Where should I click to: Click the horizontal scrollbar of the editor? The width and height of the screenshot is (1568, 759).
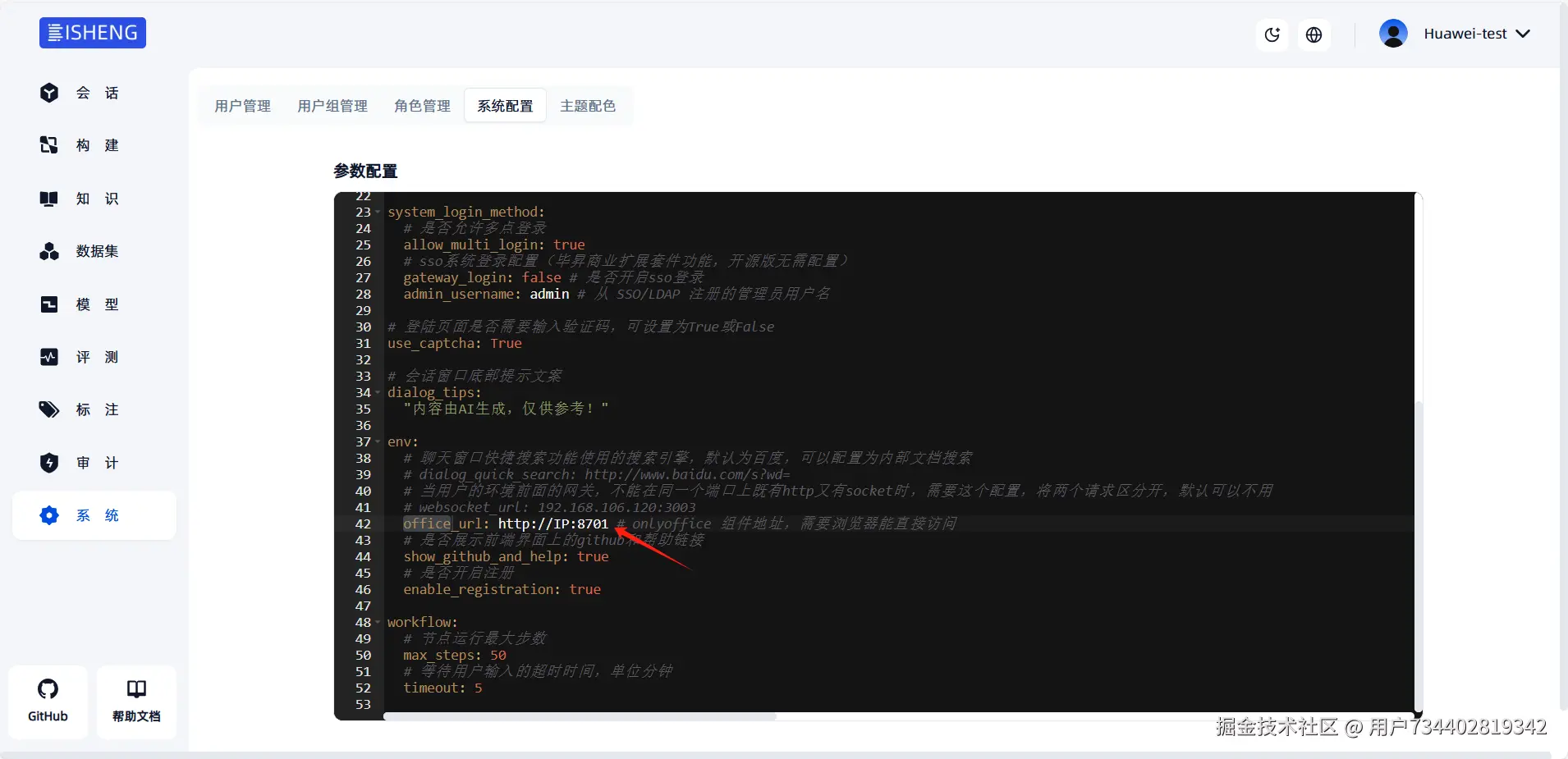click(x=580, y=716)
